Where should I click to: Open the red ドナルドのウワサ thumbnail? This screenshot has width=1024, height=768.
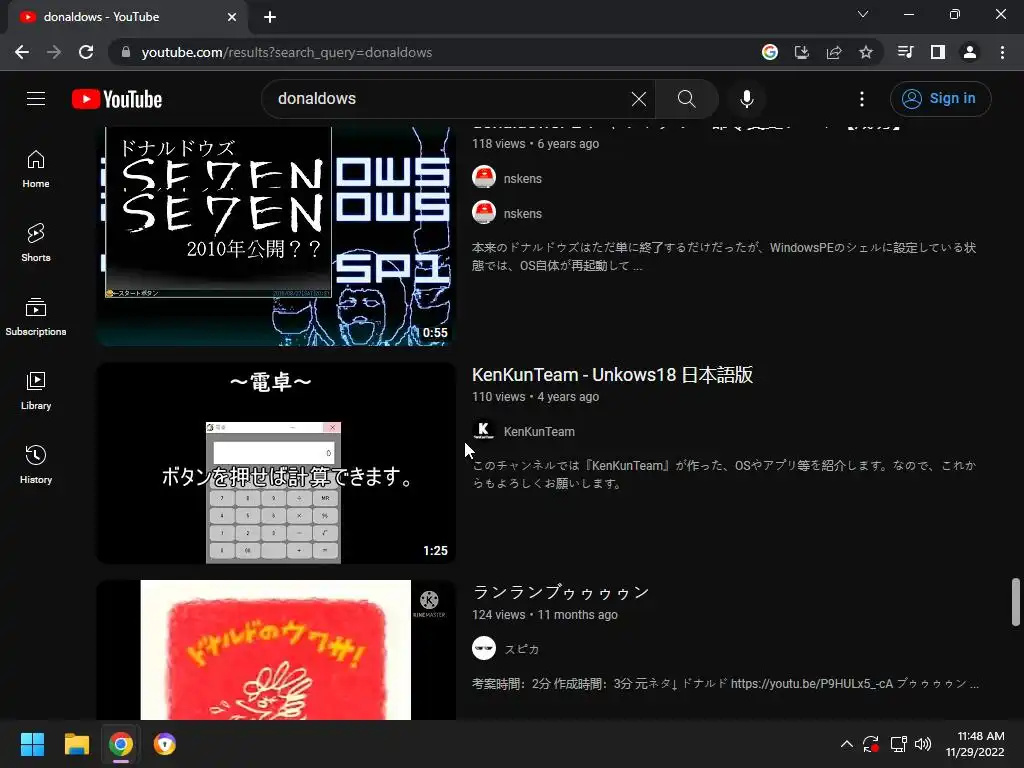276,650
